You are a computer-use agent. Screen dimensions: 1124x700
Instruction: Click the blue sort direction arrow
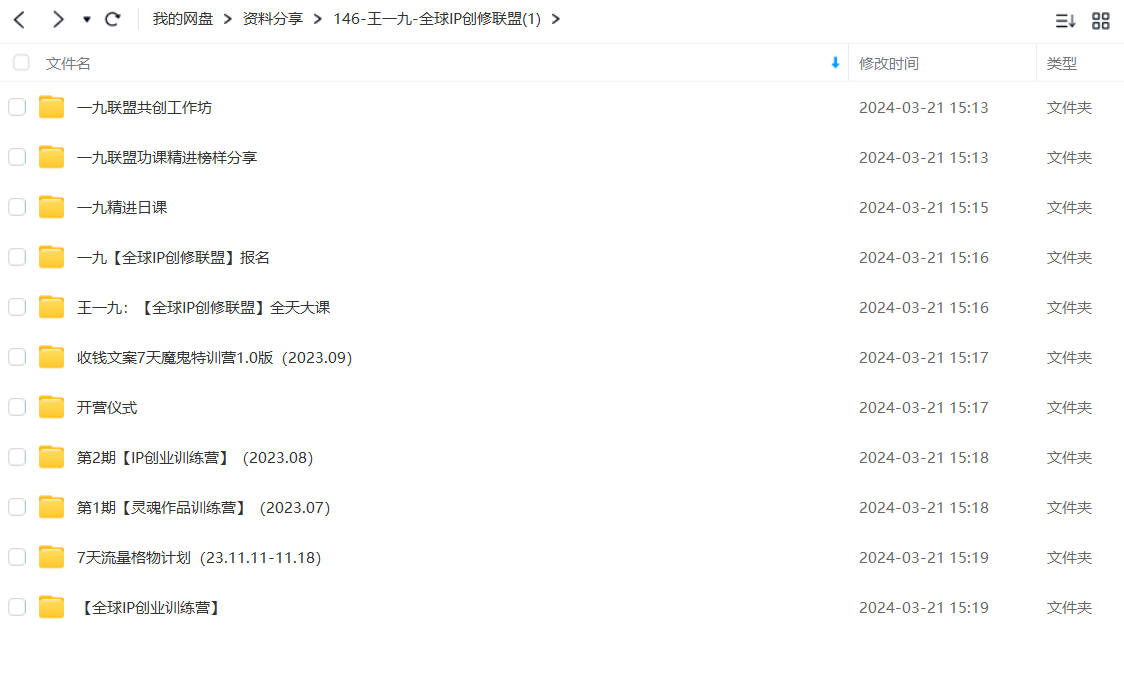point(835,63)
